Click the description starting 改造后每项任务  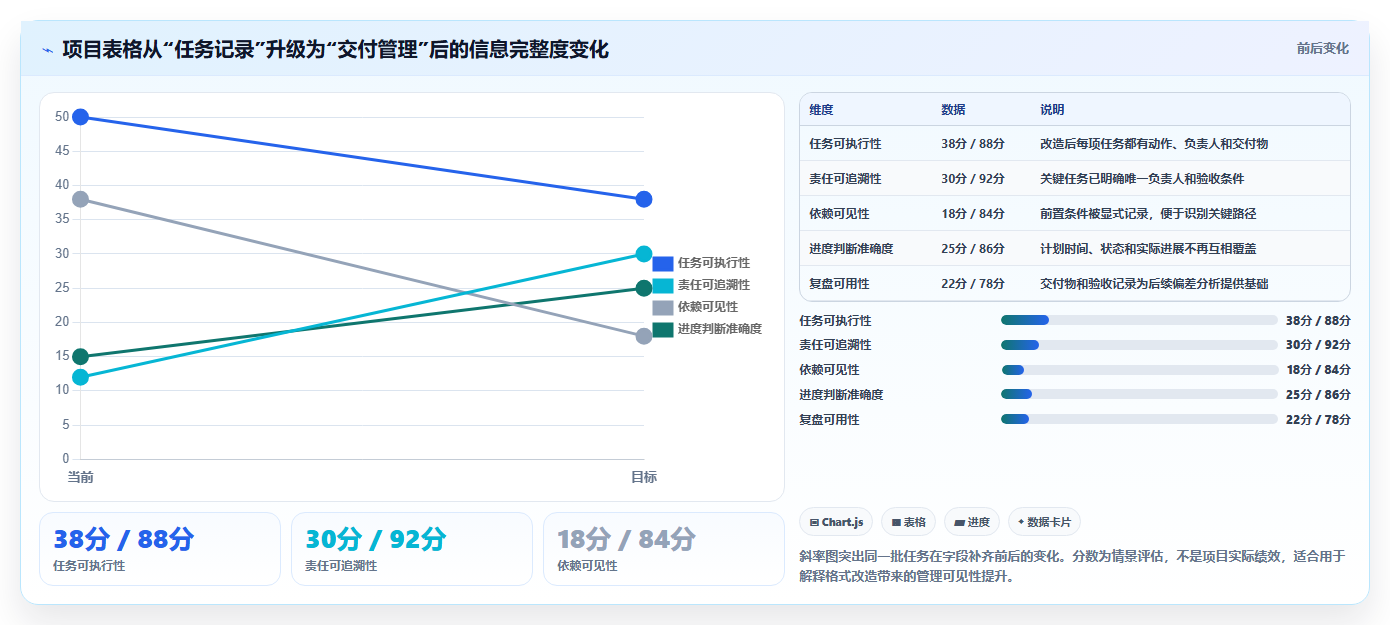pyautogui.click(x=1154, y=144)
